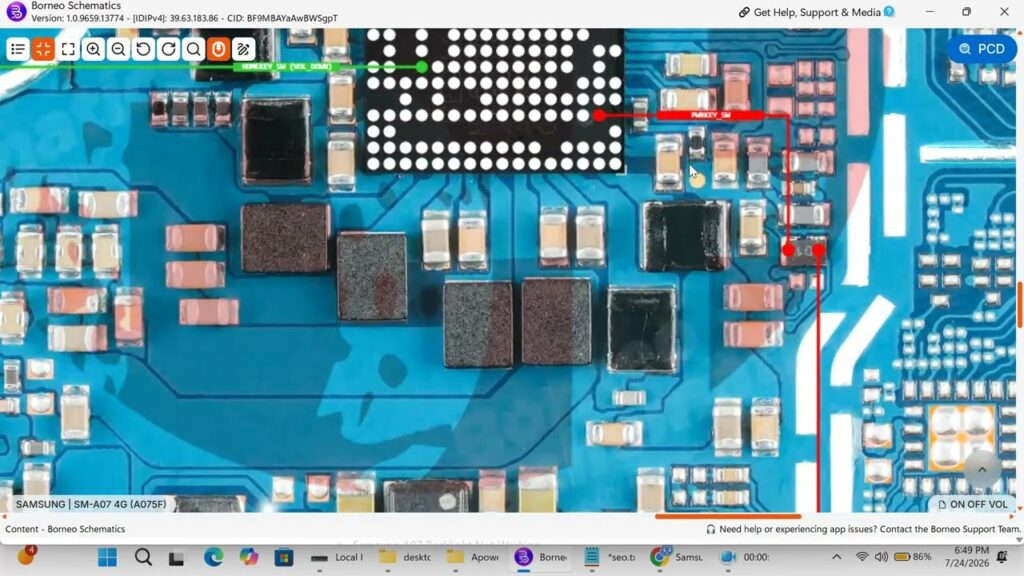Switch to desktop folder taskbar window

coord(405,557)
